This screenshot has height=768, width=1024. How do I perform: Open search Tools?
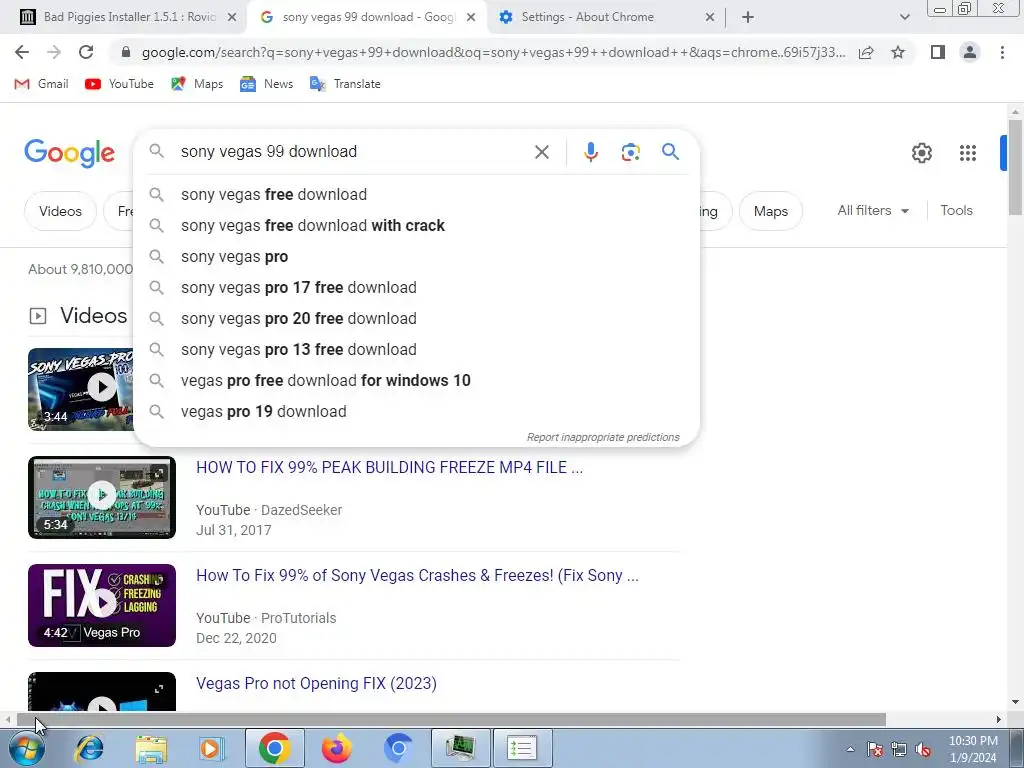(x=956, y=210)
